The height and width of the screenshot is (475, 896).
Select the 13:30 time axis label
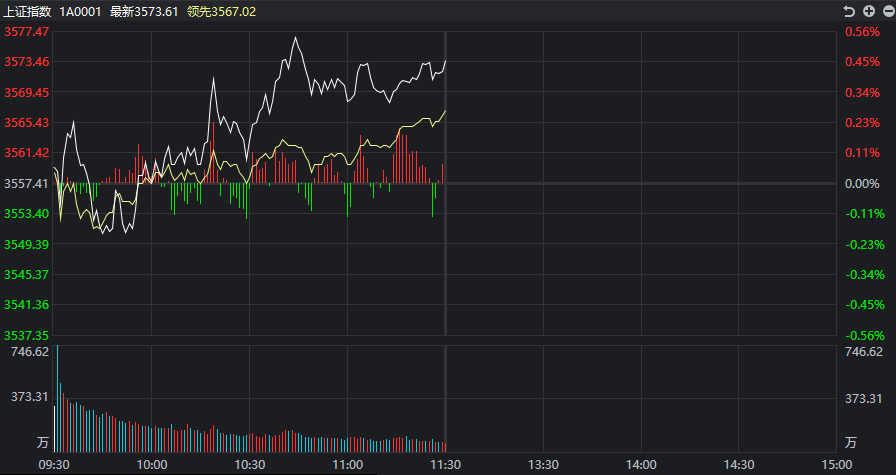[x=543, y=465]
